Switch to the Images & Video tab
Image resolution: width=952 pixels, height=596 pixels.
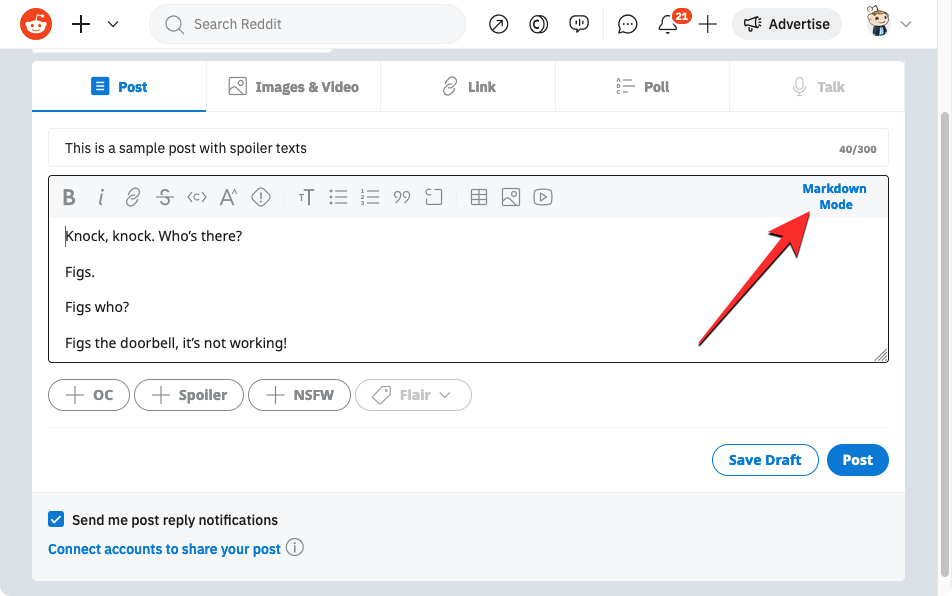(293, 87)
